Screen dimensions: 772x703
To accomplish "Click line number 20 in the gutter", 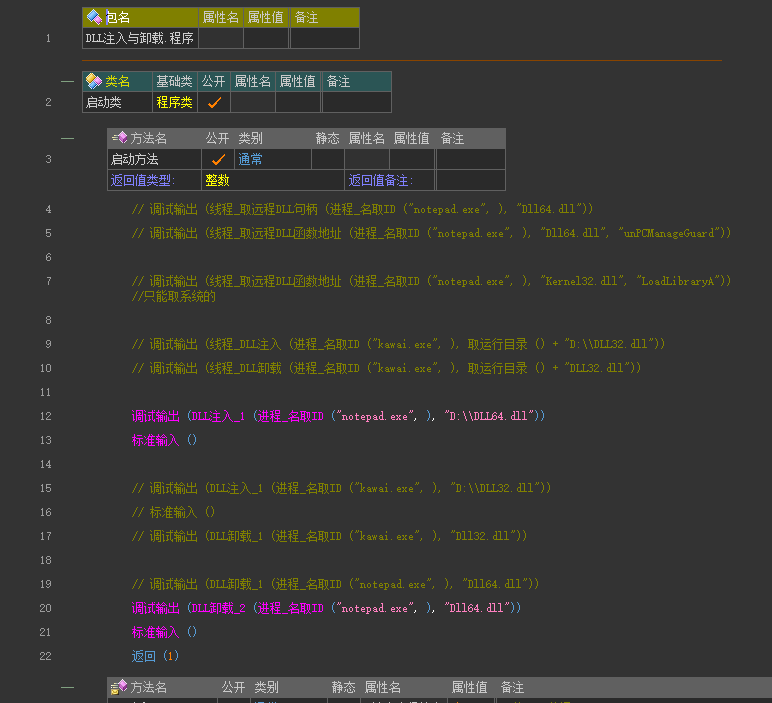I will pos(45,608).
